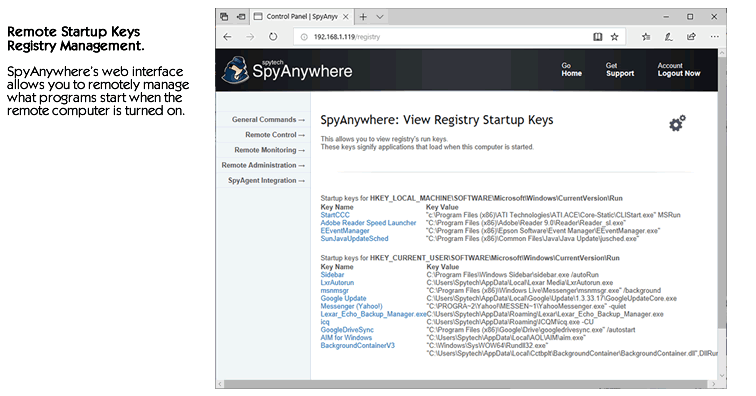Open a new tab with the plus icon
The width and height of the screenshot is (756, 396).
363,17
